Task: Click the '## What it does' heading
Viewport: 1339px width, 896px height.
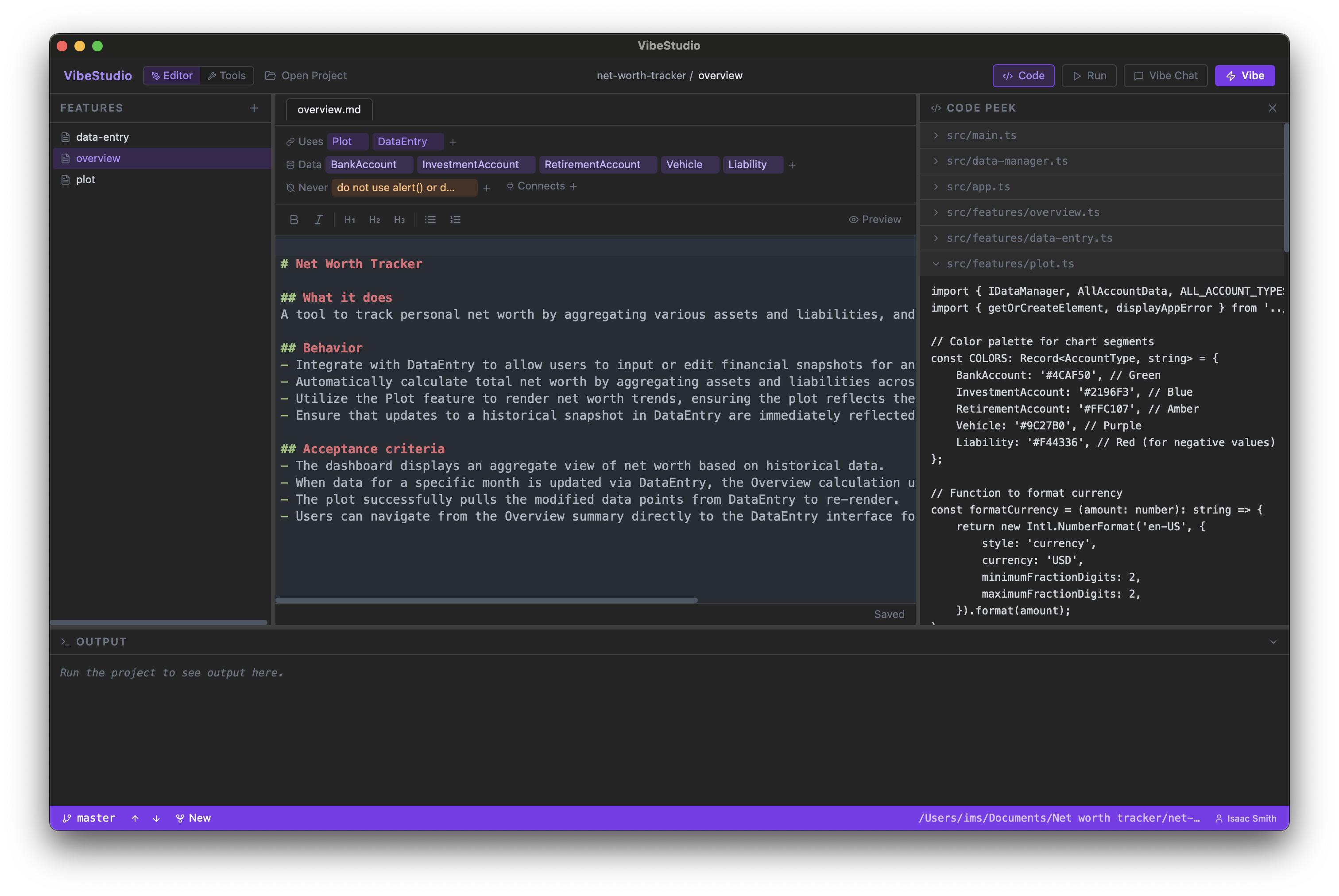Action: pyautogui.click(x=336, y=298)
